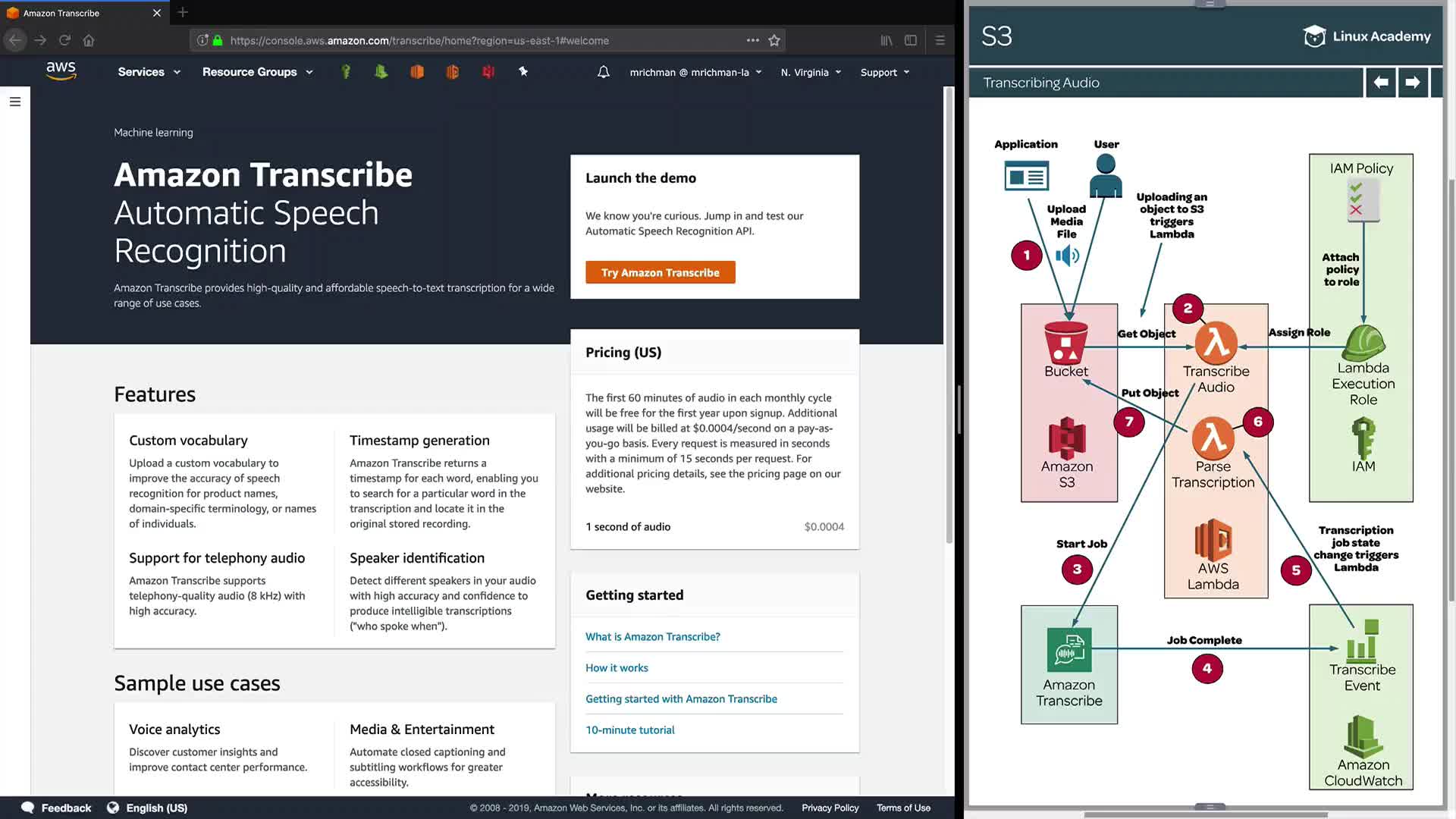1456x819 pixels.
Task: Click the pushpin shortcut icon
Action: [x=523, y=71]
